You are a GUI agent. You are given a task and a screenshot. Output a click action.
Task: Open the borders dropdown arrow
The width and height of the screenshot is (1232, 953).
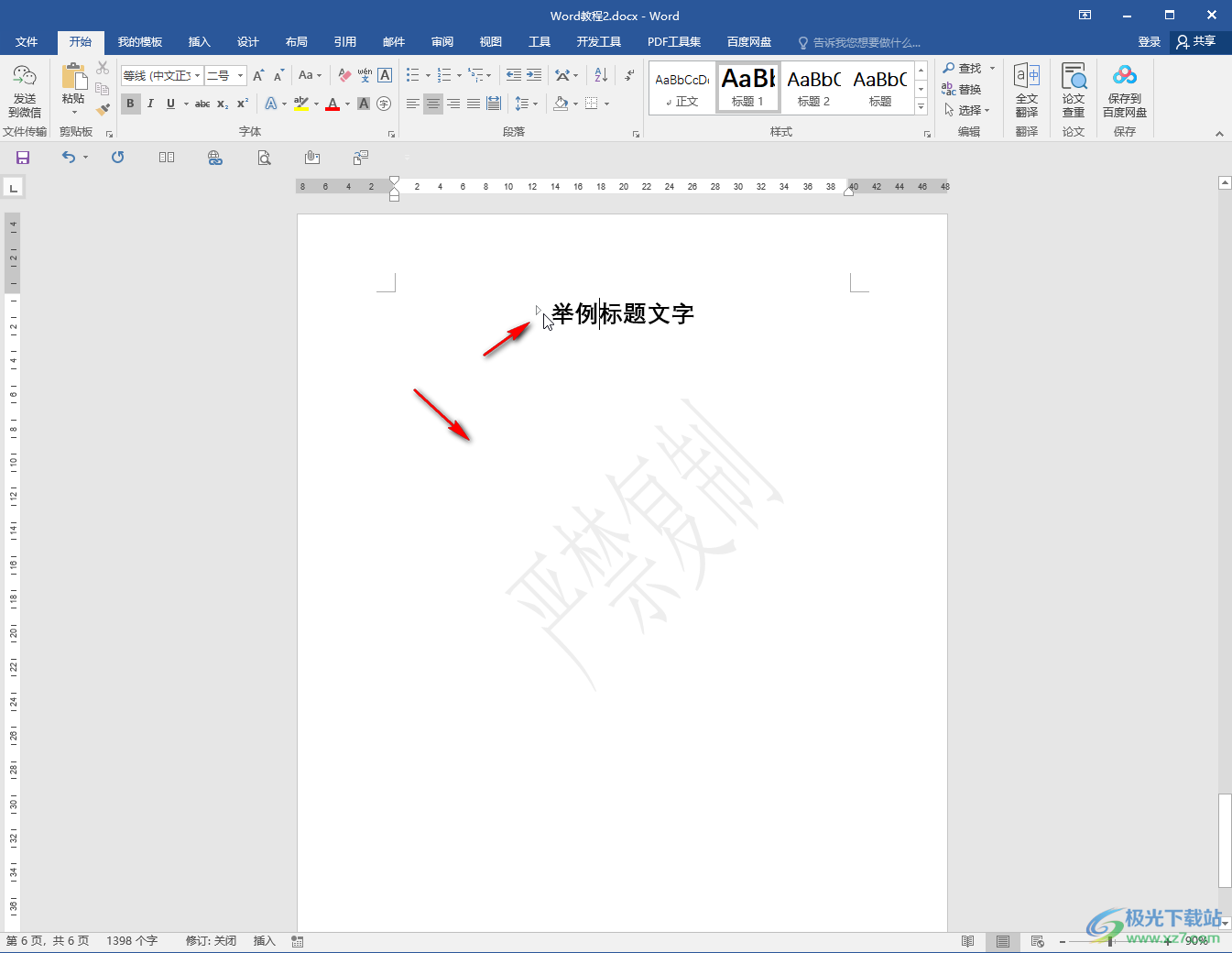[x=606, y=104]
